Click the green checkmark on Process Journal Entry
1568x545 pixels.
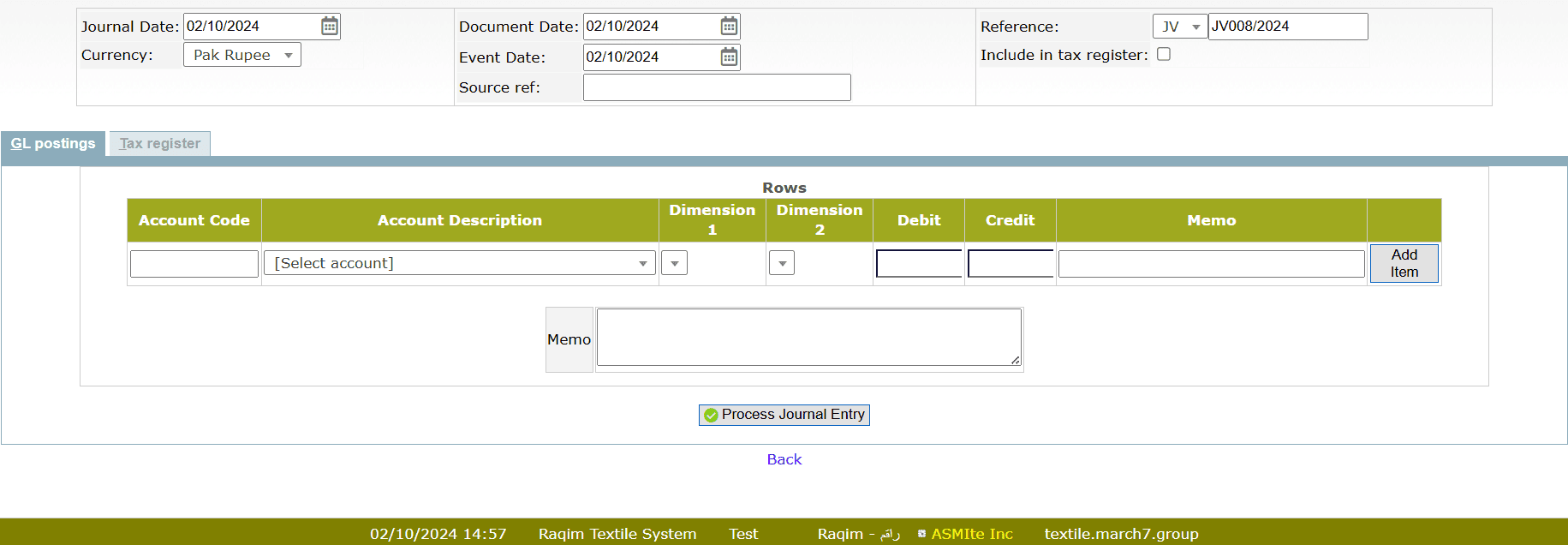(711, 415)
